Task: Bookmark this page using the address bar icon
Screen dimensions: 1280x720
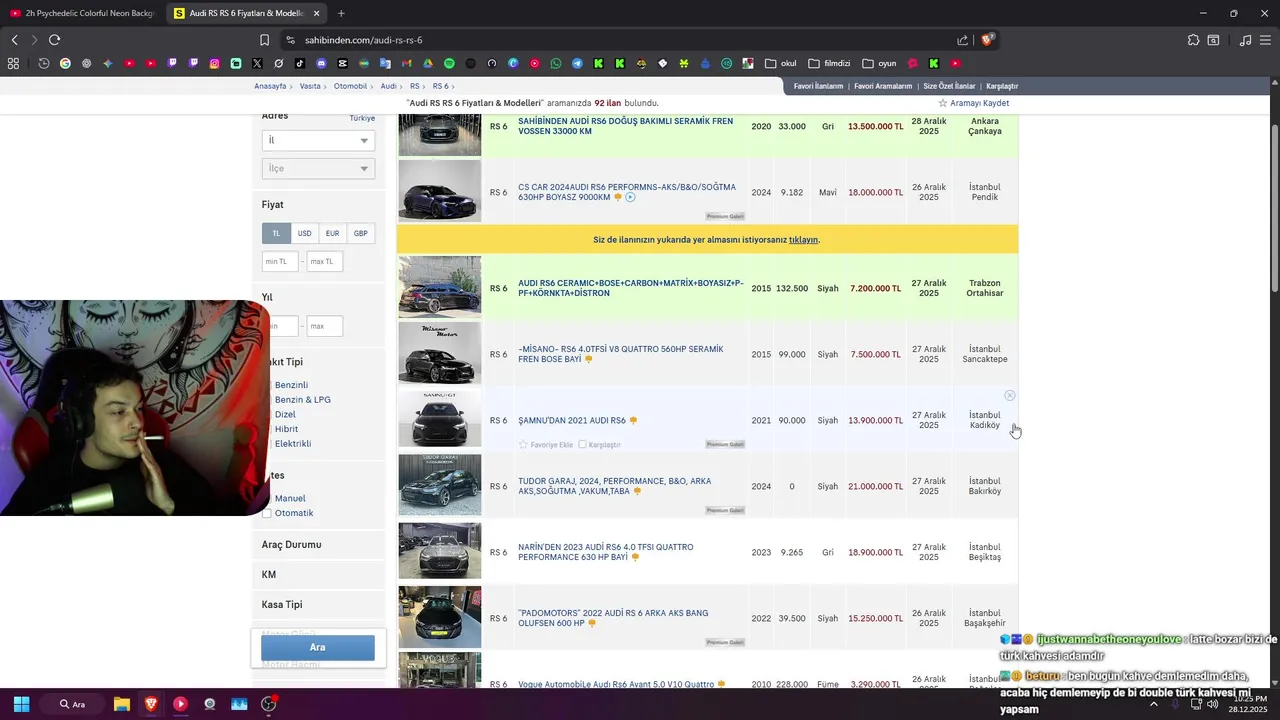Action: coord(264,40)
